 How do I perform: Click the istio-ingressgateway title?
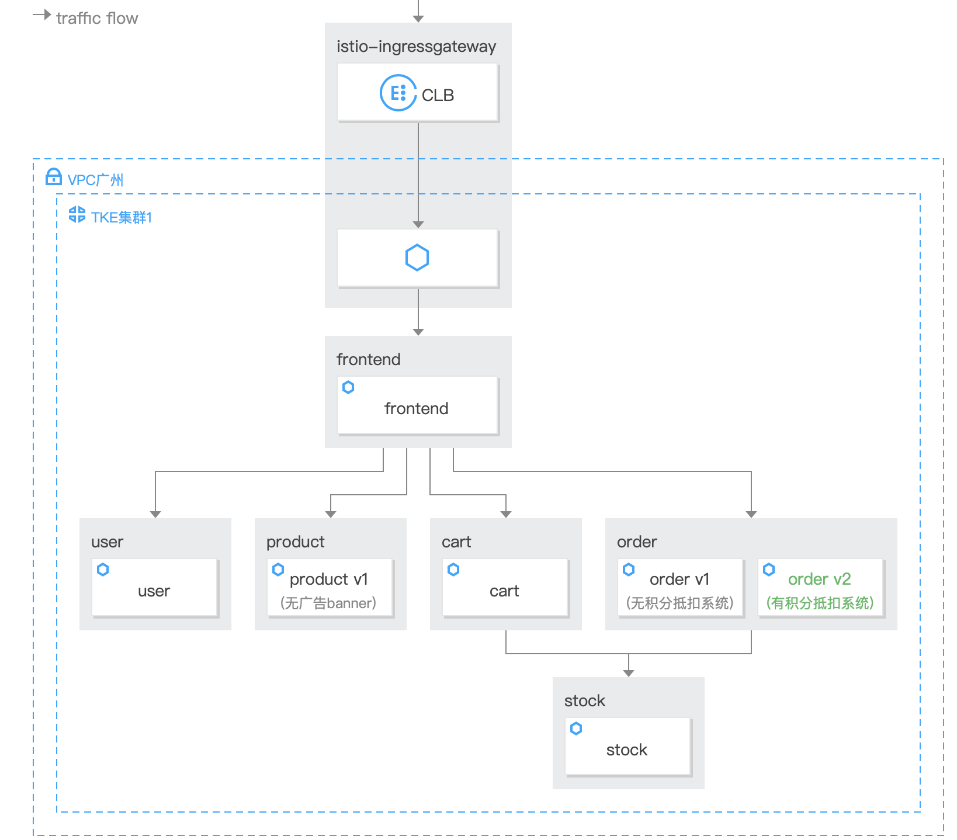click(x=416, y=47)
